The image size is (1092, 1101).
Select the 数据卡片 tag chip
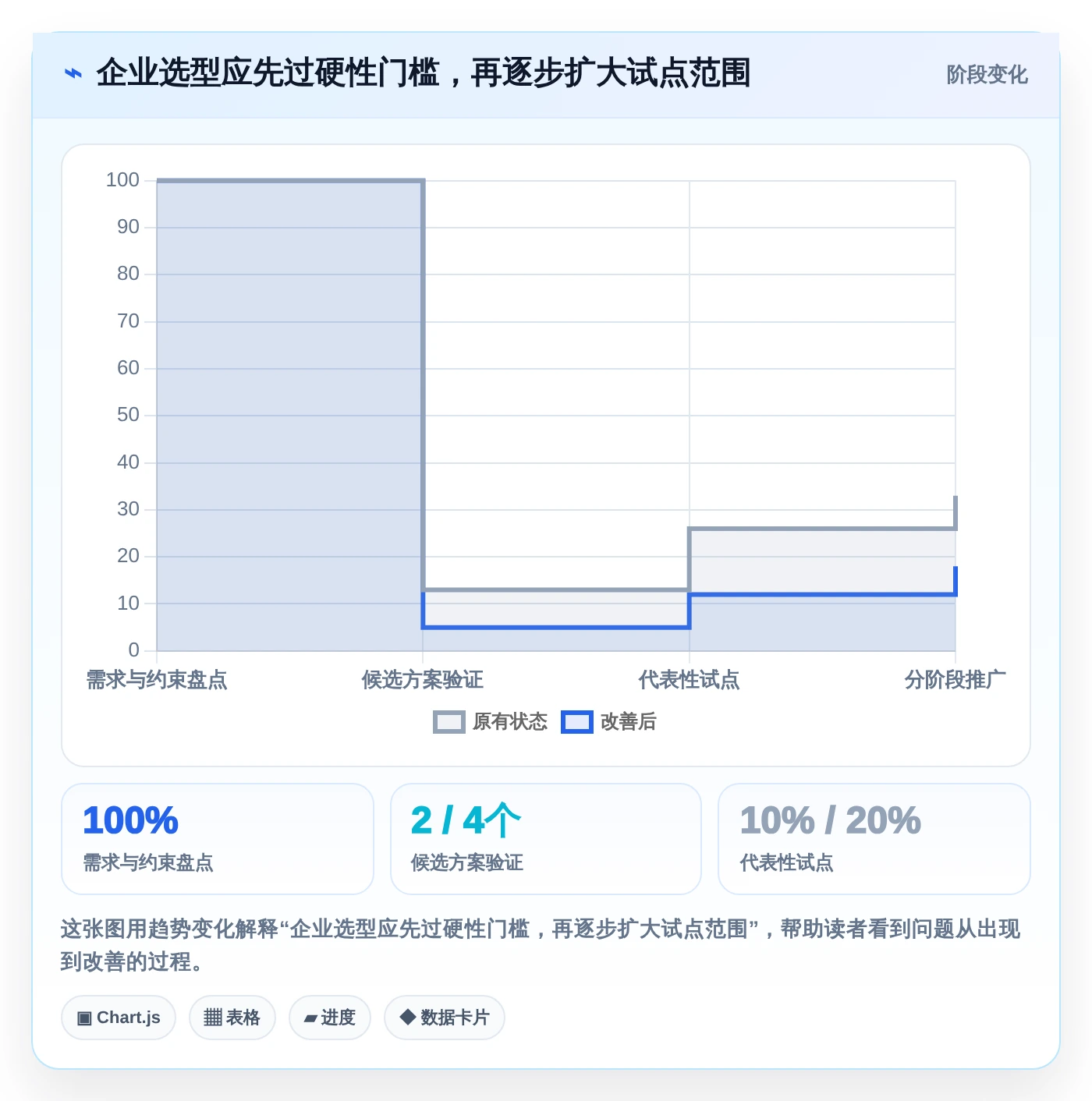tap(445, 1018)
